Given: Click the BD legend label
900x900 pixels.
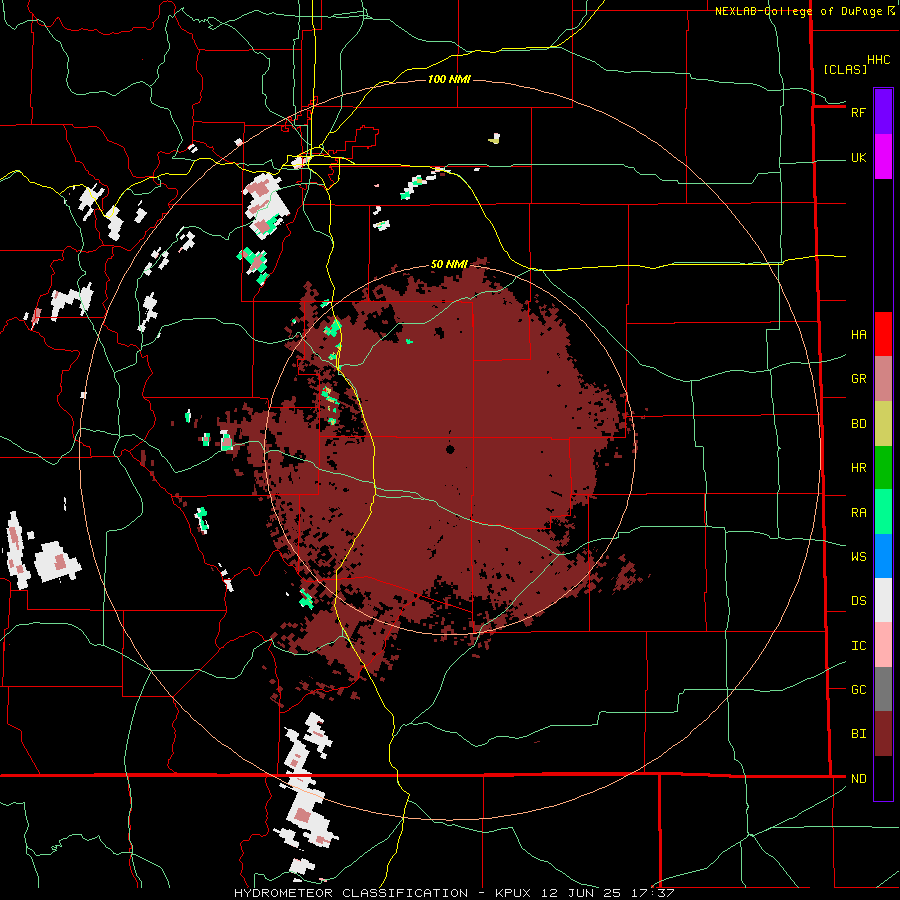Looking at the screenshot, I should [858, 424].
